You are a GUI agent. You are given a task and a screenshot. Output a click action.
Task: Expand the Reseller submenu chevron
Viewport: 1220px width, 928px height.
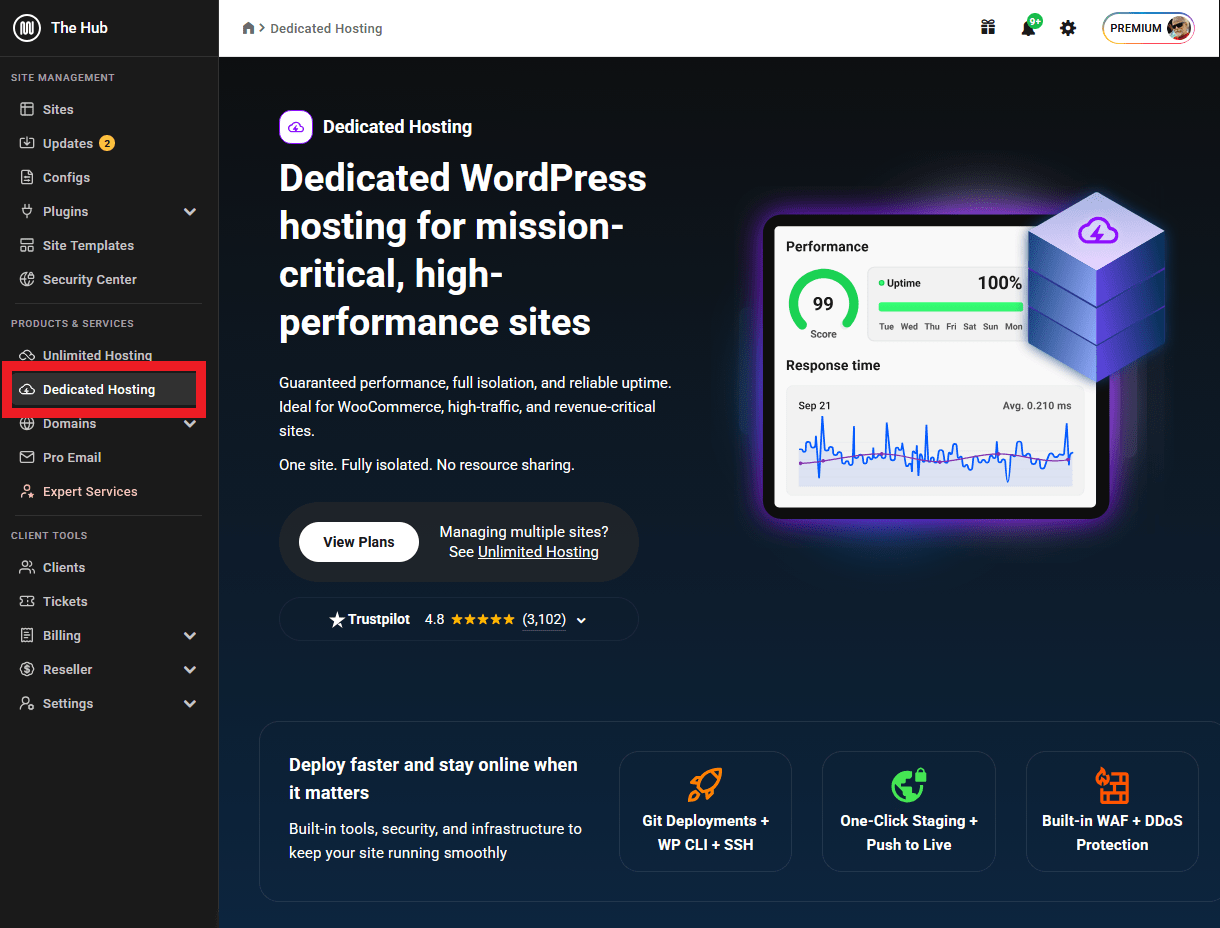[190, 669]
